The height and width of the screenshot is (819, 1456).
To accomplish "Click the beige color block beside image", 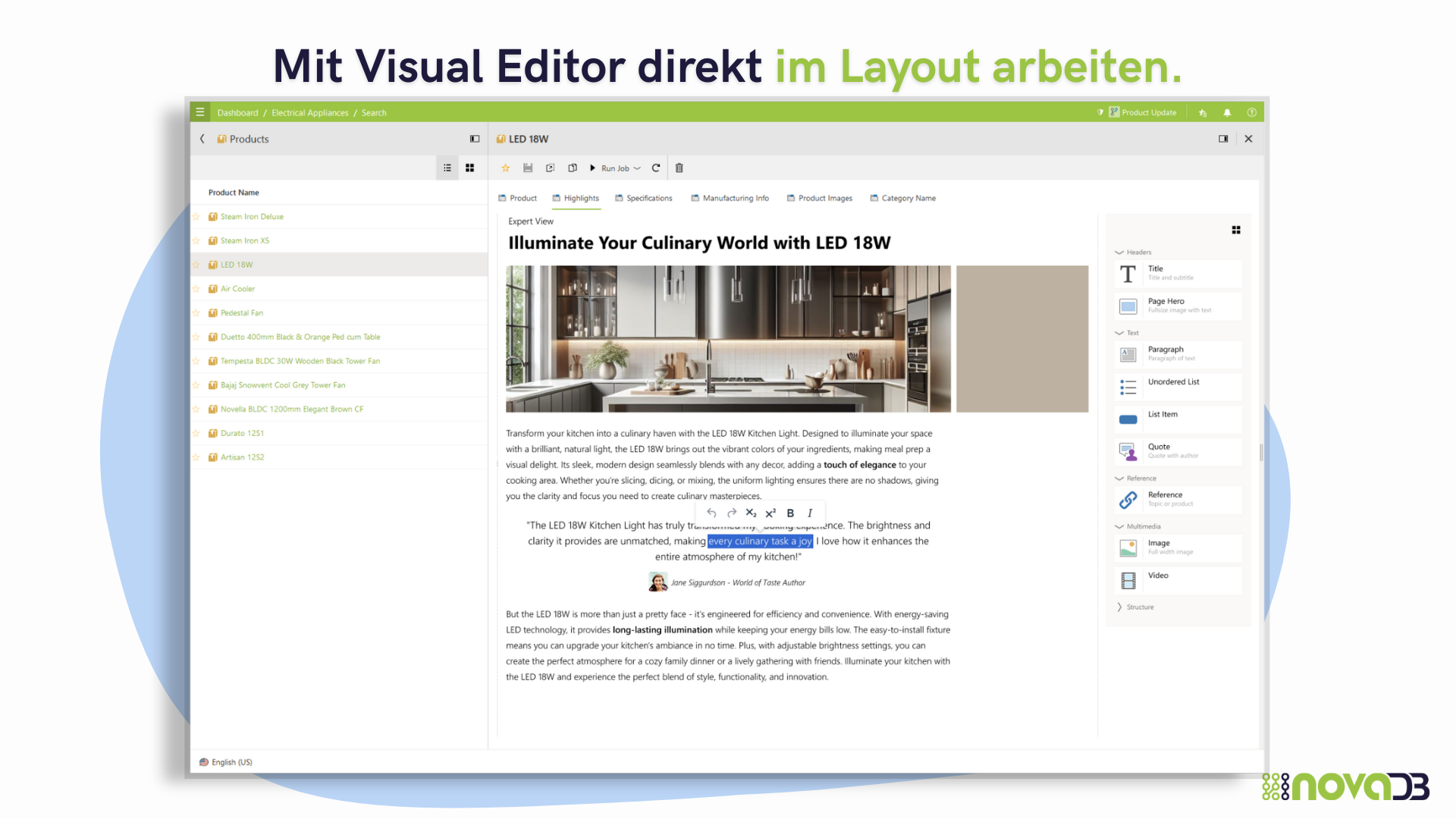I will pos(1021,338).
